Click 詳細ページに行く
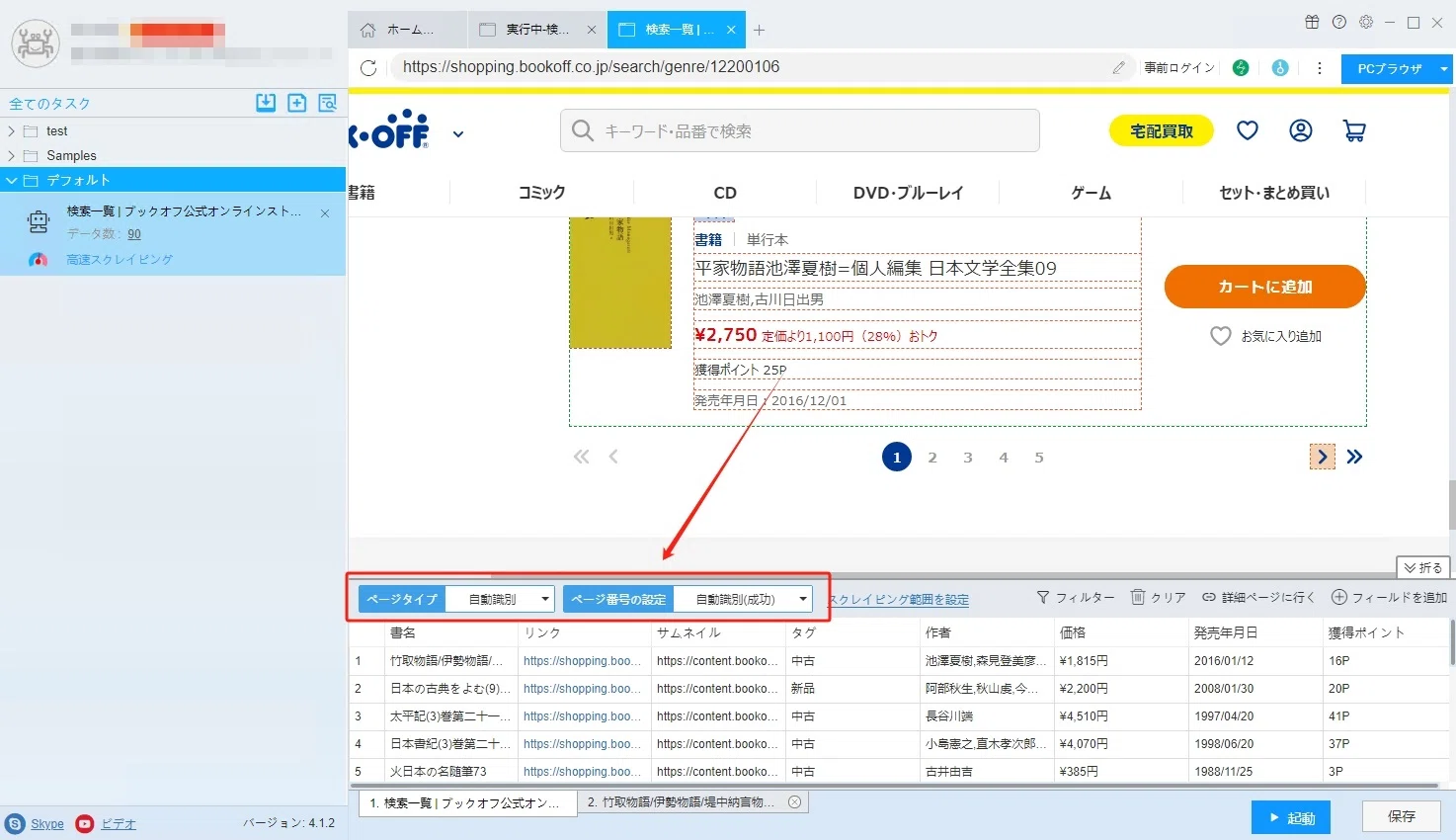 pyautogui.click(x=1258, y=597)
